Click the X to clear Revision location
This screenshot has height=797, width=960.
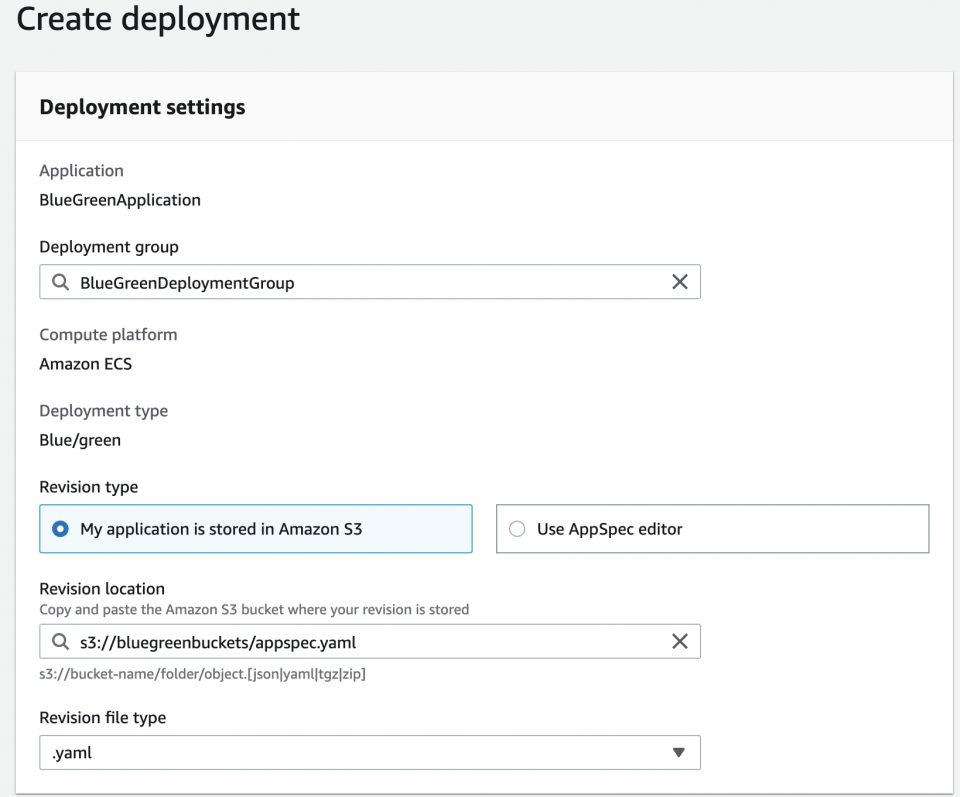(680, 641)
